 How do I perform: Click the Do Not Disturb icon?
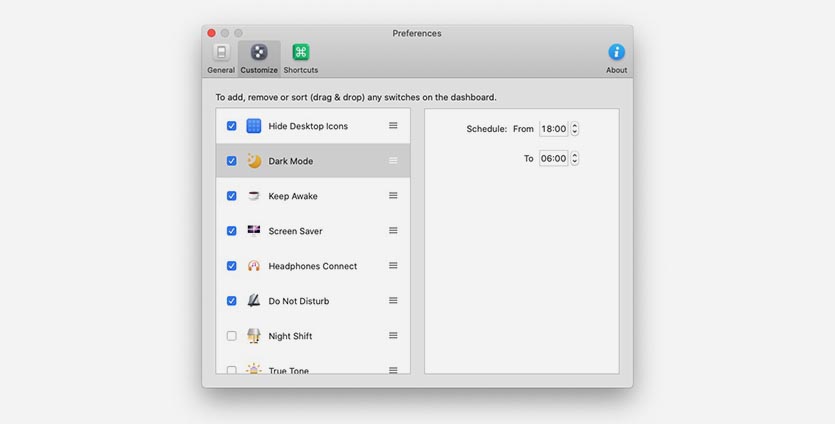coord(254,301)
